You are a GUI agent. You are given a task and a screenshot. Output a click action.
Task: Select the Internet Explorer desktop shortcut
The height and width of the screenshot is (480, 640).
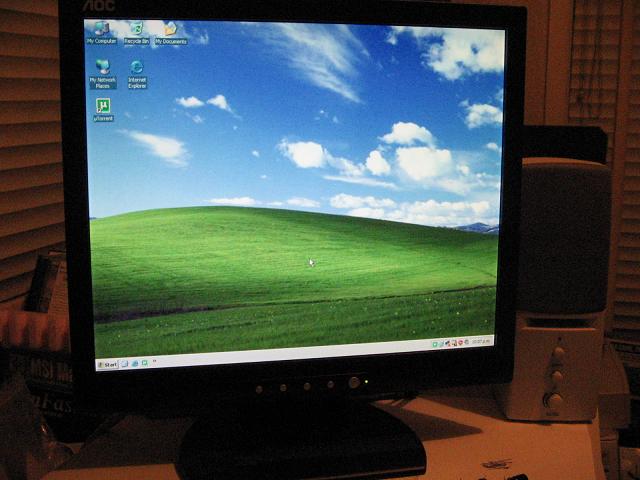[x=137, y=74]
